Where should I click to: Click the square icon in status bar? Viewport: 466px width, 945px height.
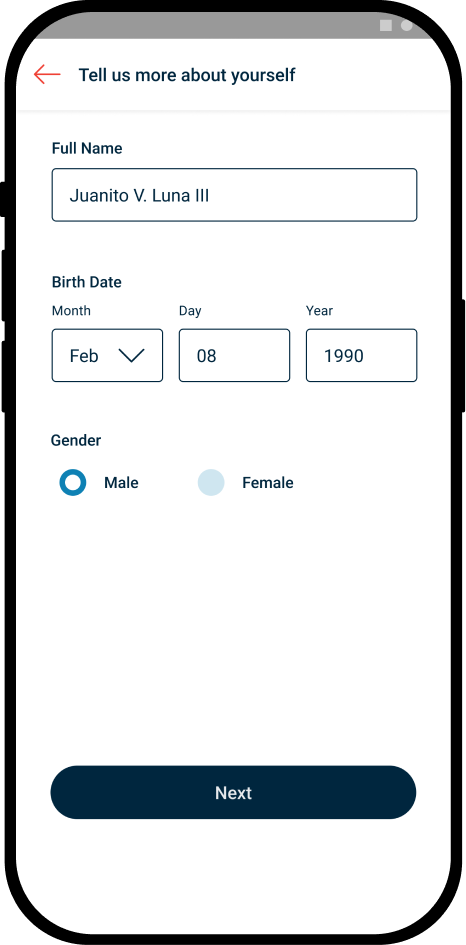(386, 25)
